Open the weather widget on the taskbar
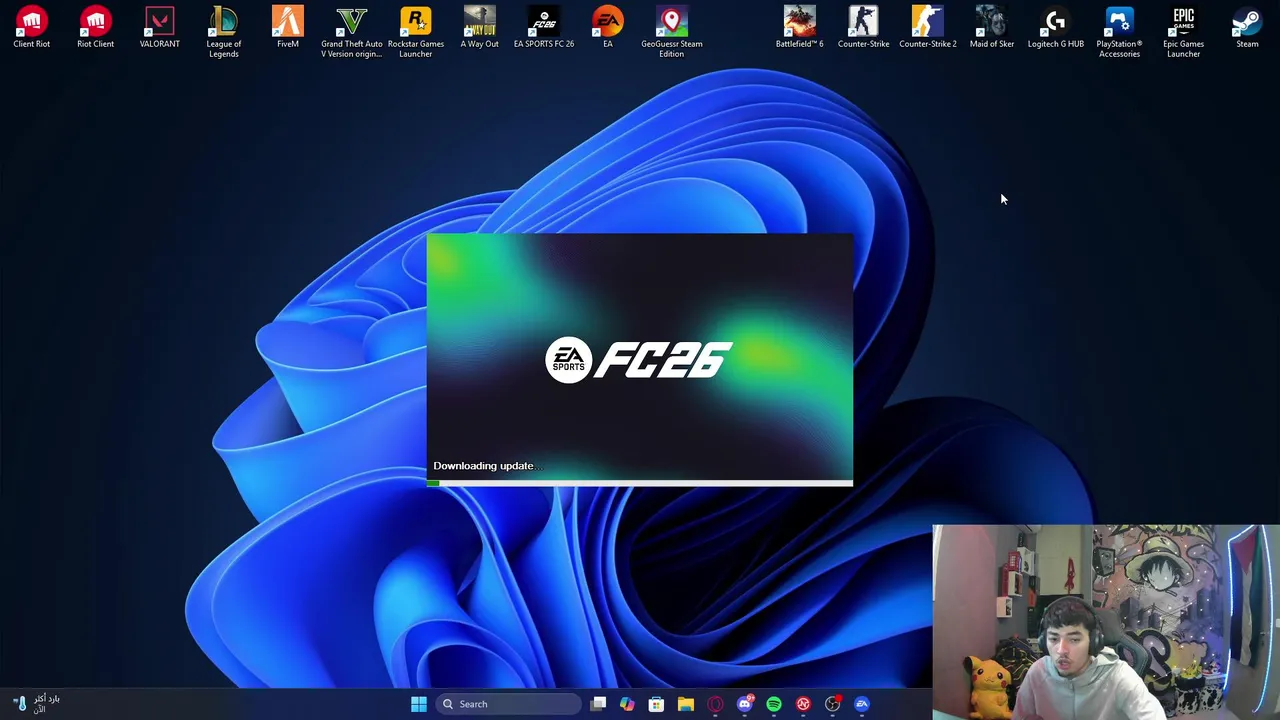 pyautogui.click(x=36, y=704)
